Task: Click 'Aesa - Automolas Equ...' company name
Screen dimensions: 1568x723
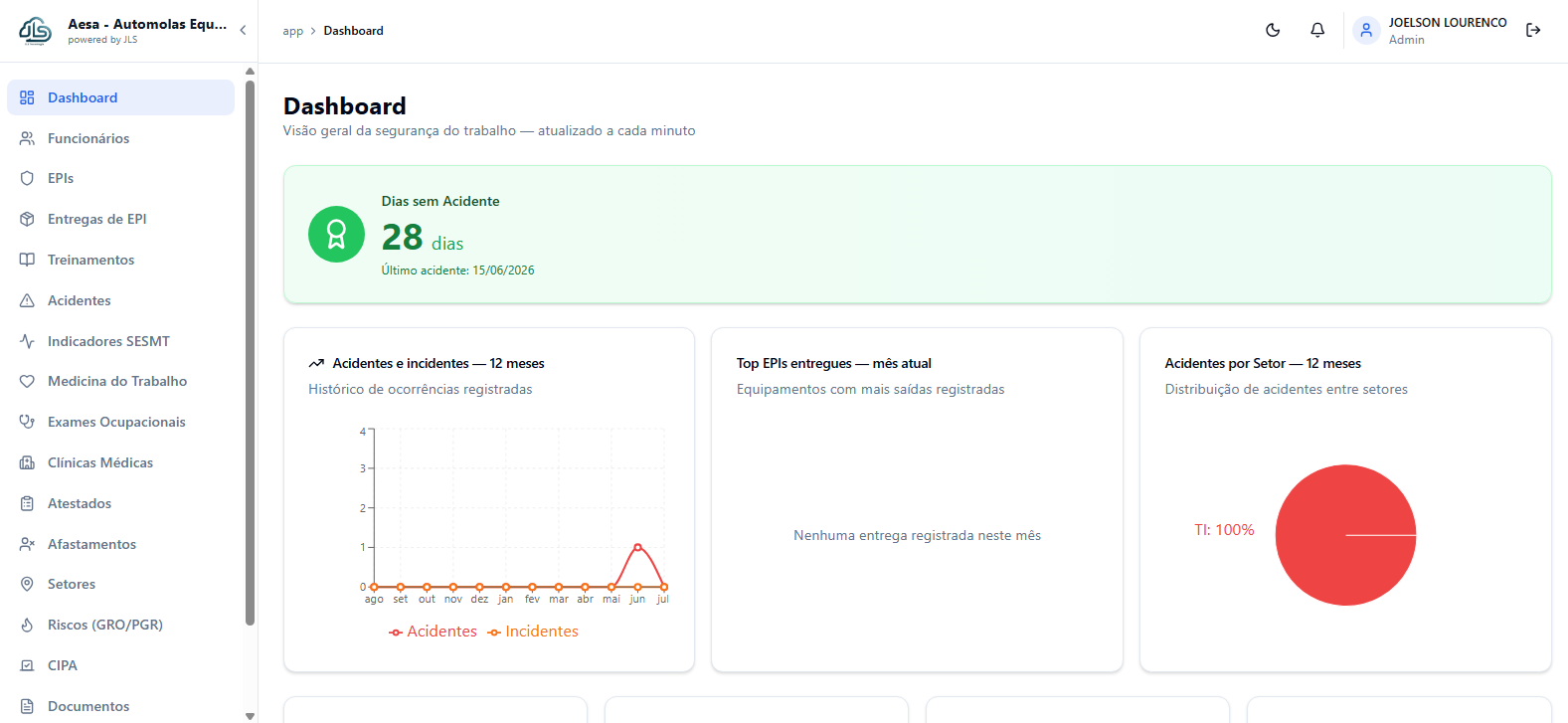Action: point(147,24)
